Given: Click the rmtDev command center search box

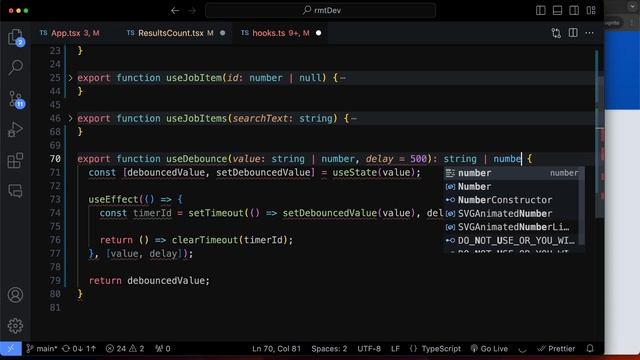Looking at the screenshot, I should (x=321, y=11).
